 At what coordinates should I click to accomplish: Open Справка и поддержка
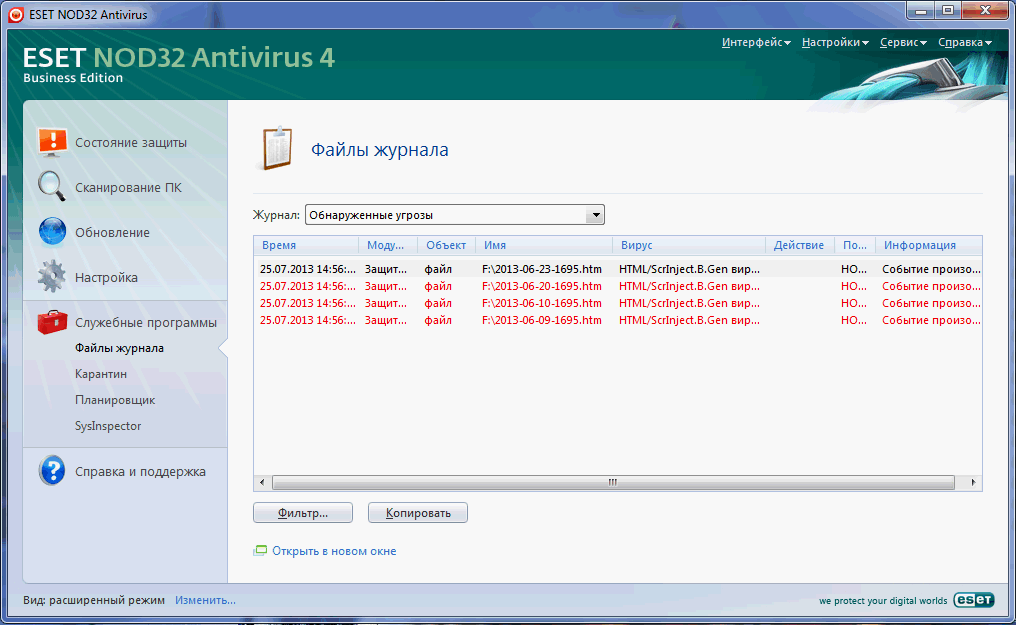coord(140,472)
